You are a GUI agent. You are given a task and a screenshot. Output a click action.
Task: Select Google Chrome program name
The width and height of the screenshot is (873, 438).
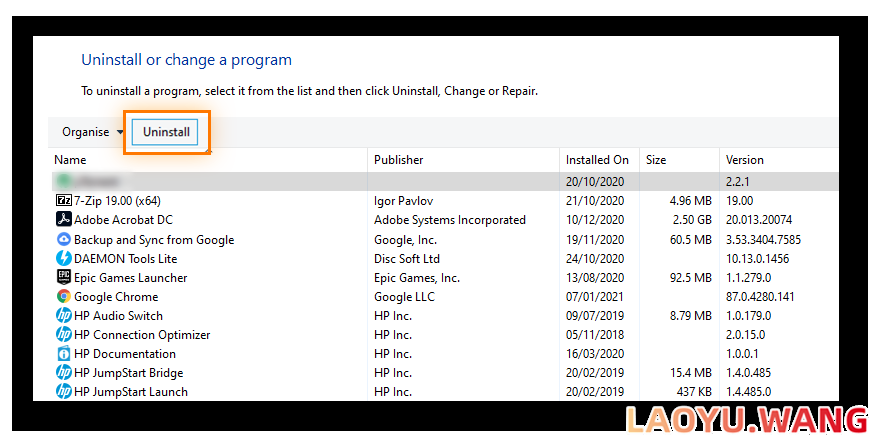point(116,297)
